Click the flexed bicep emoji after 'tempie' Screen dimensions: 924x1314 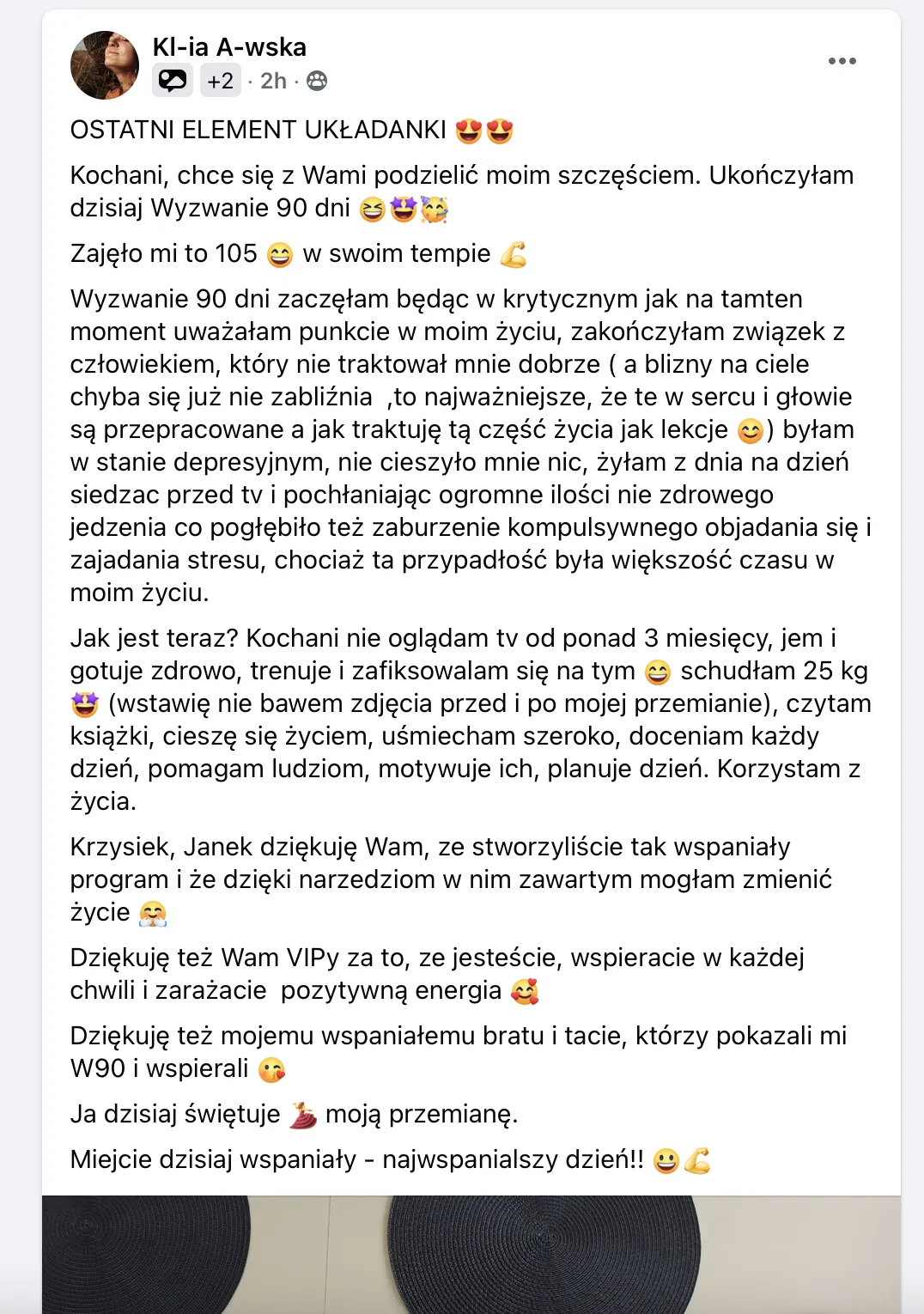[x=513, y=254]
